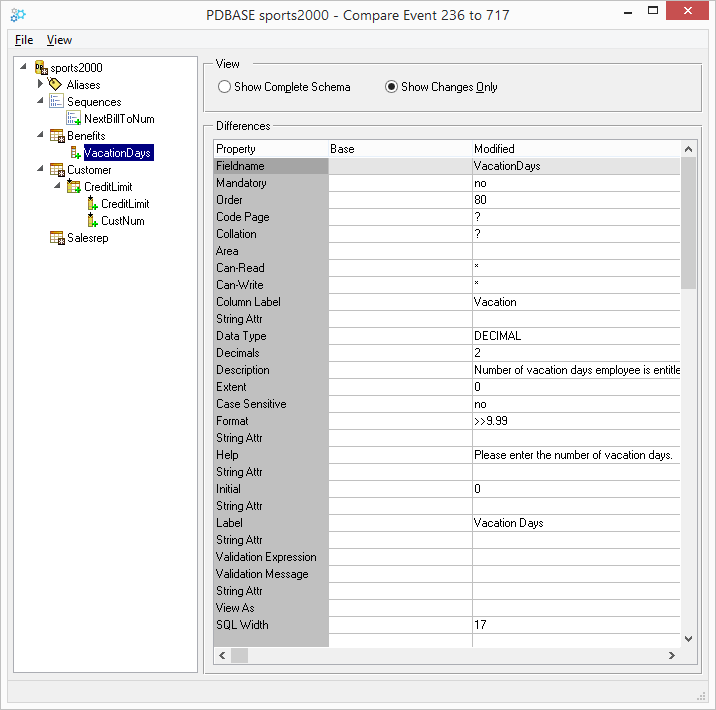Click the vertical scrollbar thumb in Differences
The width and height of the screenshot is (716, 710).
point(688,223)
